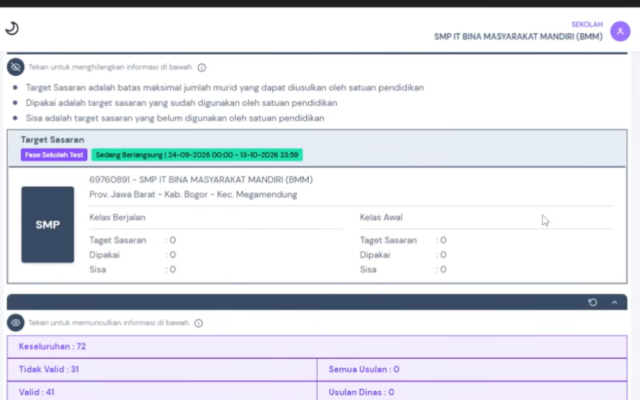Click info icon beside 'Tekan untuk memunculkan informasi'

[198, 323]
